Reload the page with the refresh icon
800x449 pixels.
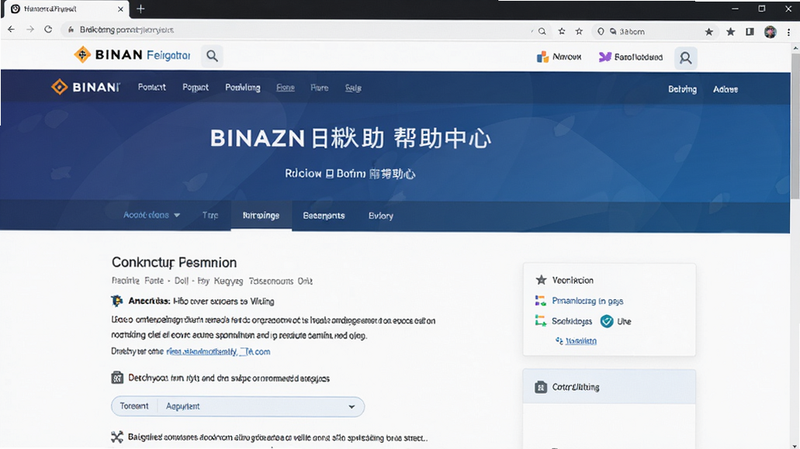click(x=48, y=30)
